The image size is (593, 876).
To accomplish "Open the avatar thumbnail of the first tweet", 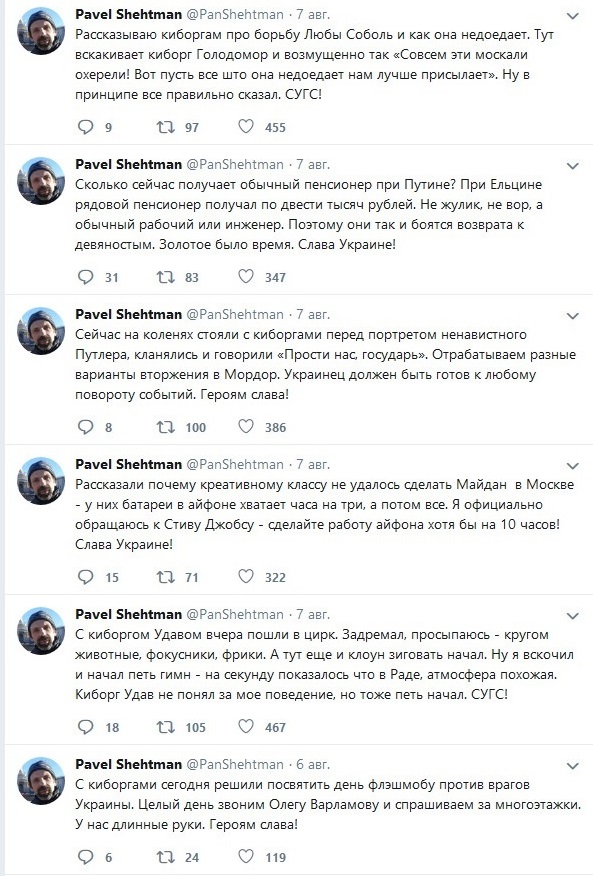I will [41, 31].
